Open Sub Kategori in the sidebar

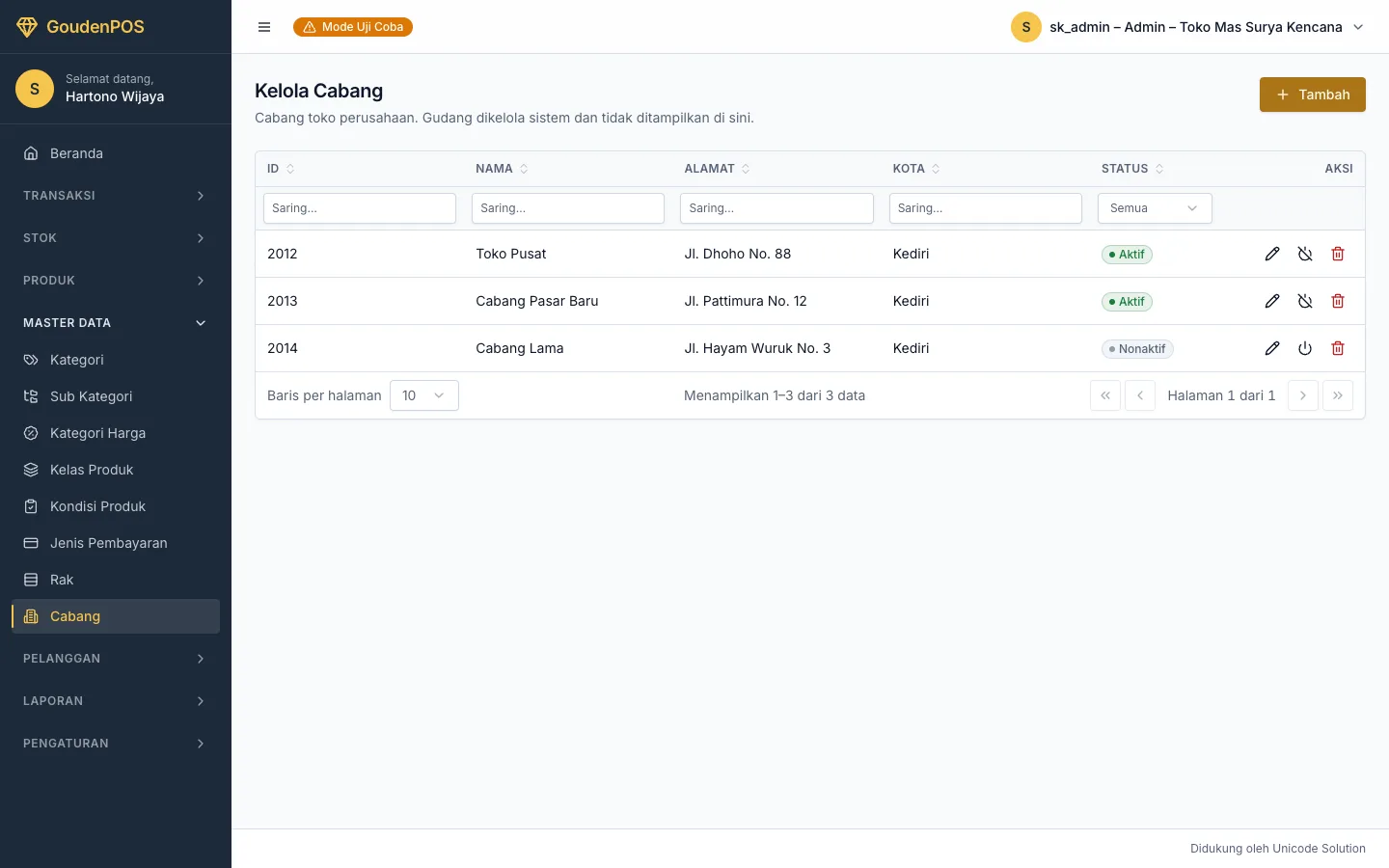(116, 396)
